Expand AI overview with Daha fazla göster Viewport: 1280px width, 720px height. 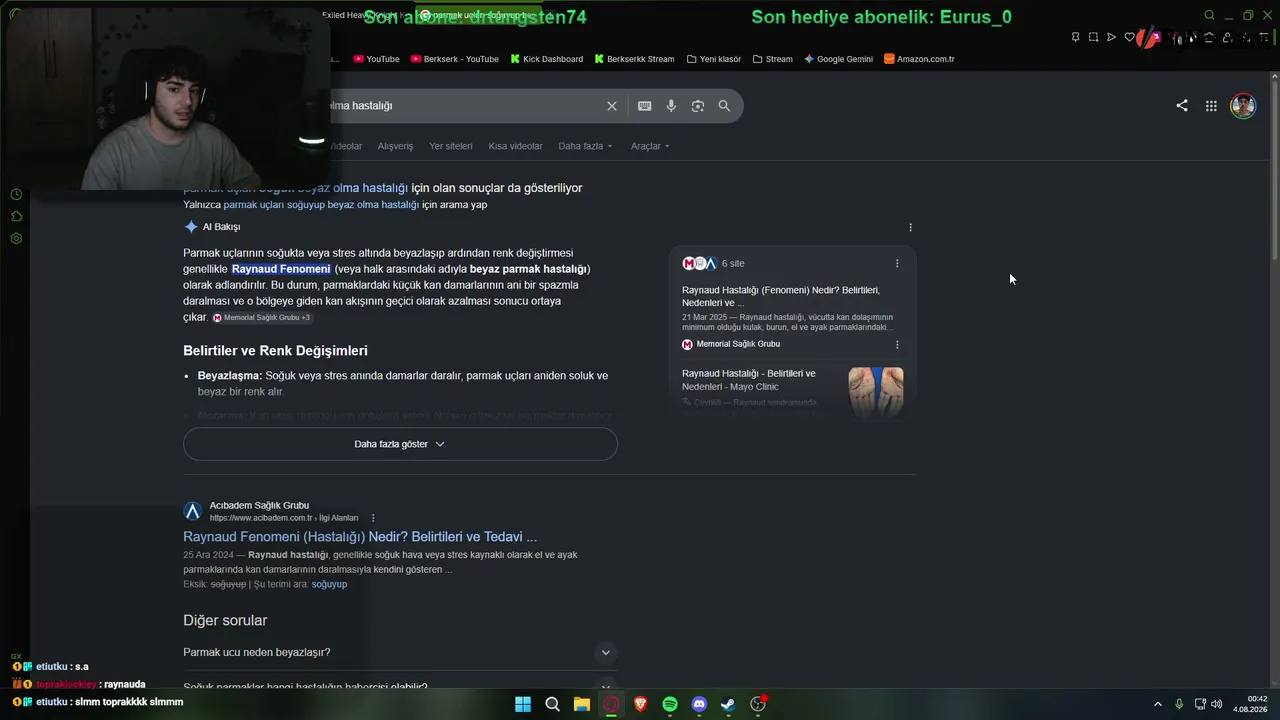(x=400, y=444)
